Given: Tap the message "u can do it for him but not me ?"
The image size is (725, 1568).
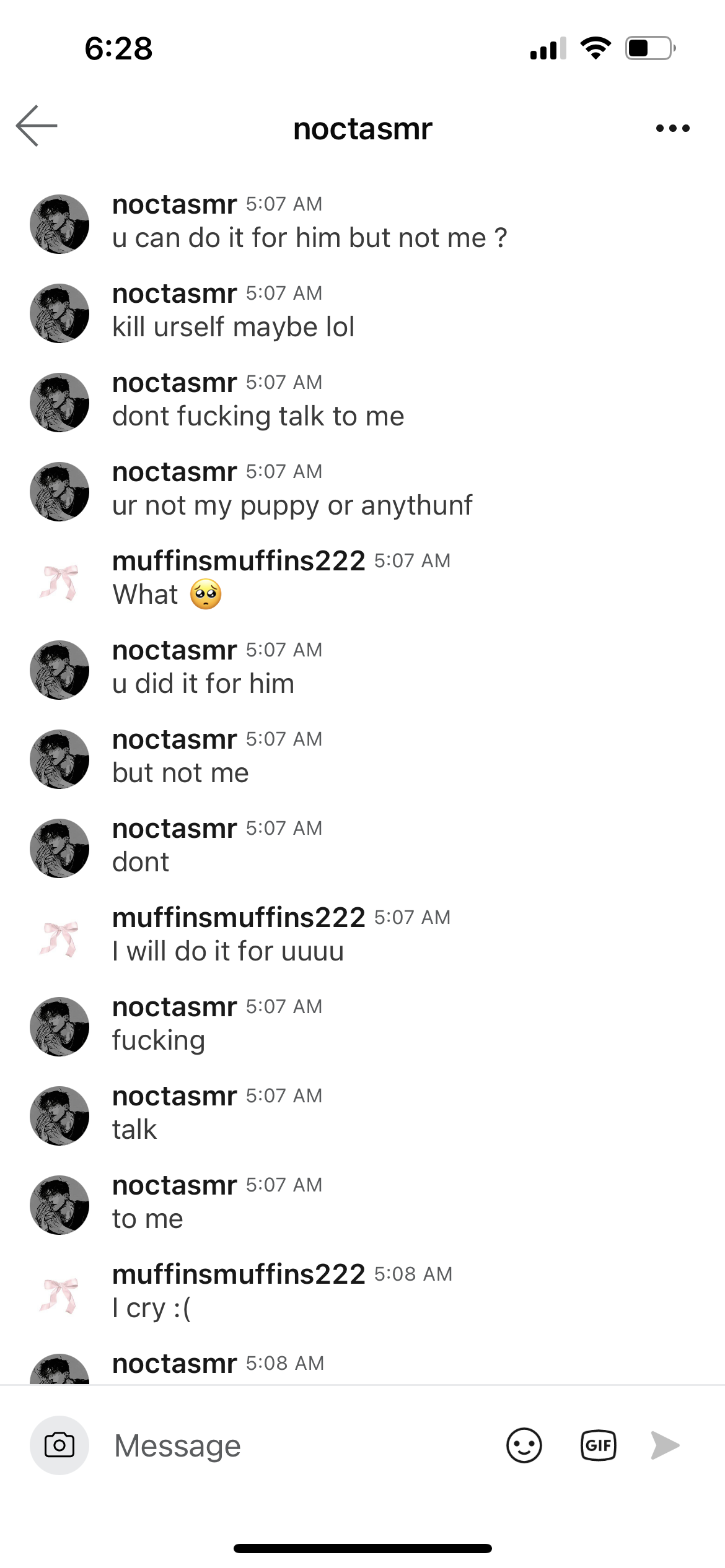Looking at the screenshot, I should point(310,238).
